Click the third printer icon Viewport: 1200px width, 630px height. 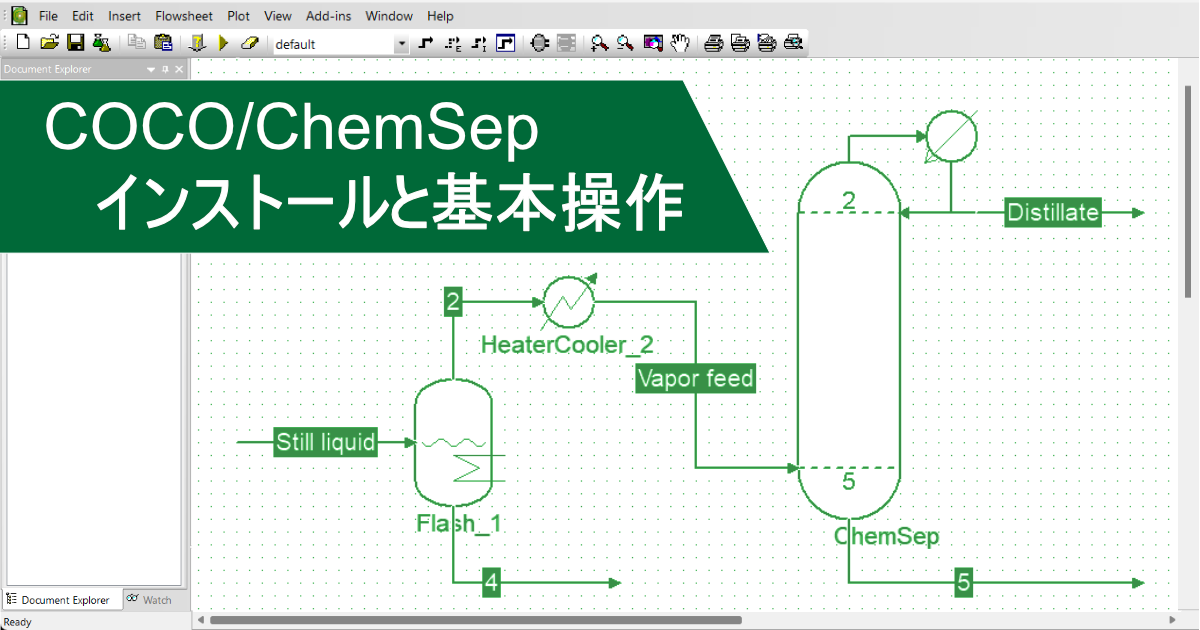(x=767, y=43)
